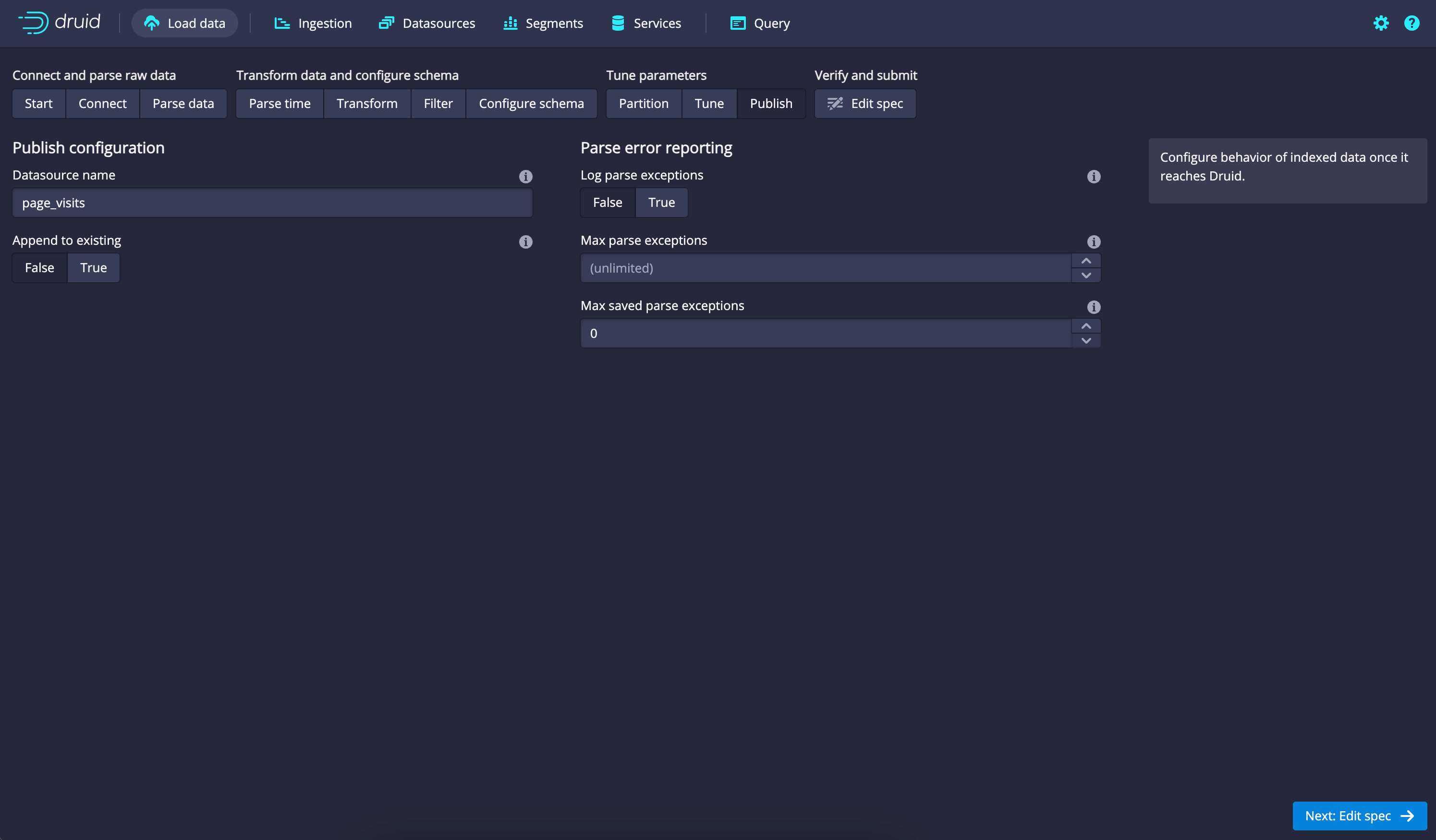
Task: Open the Edit spec step
Action: tap(865, 104)
